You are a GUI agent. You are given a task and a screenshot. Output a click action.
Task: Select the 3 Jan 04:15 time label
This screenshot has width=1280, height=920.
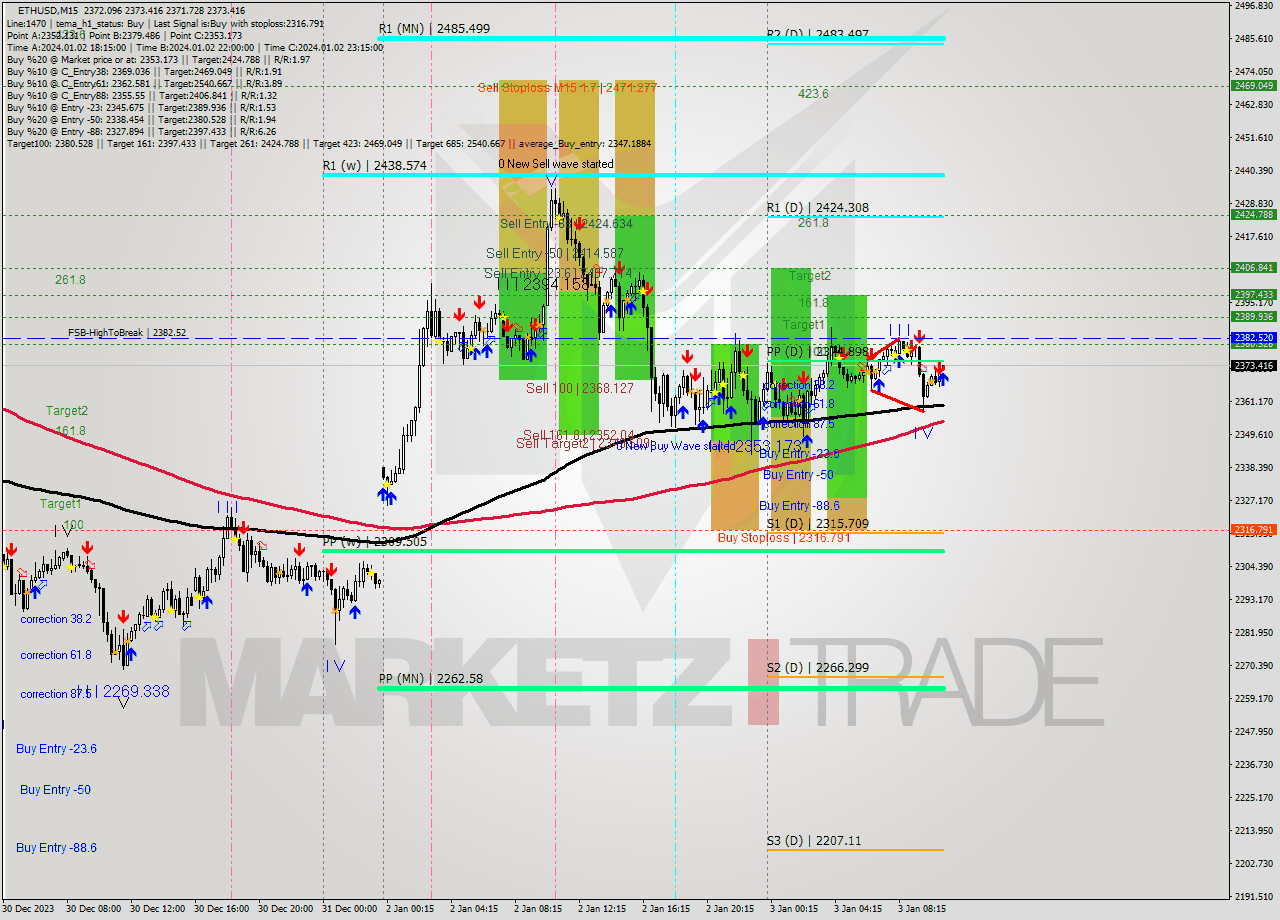pyautogui.click(x=858, y=909)
